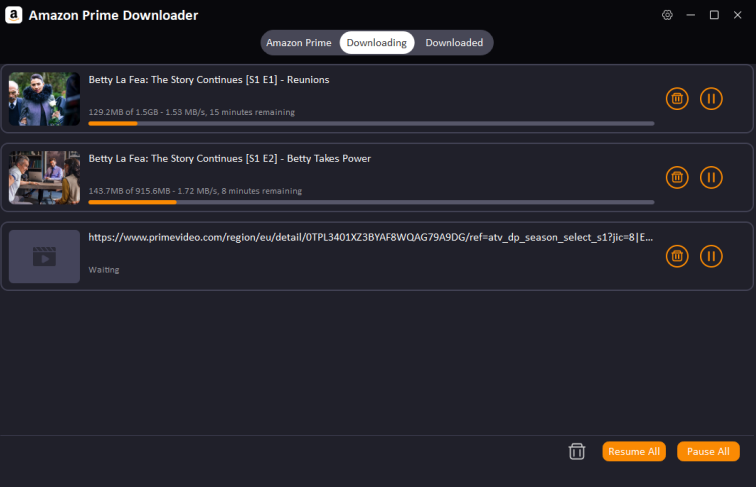This screenshot has width=756, height=487.
Task: Click the Reunions episode thumbnail
Action: click(44, 99)
